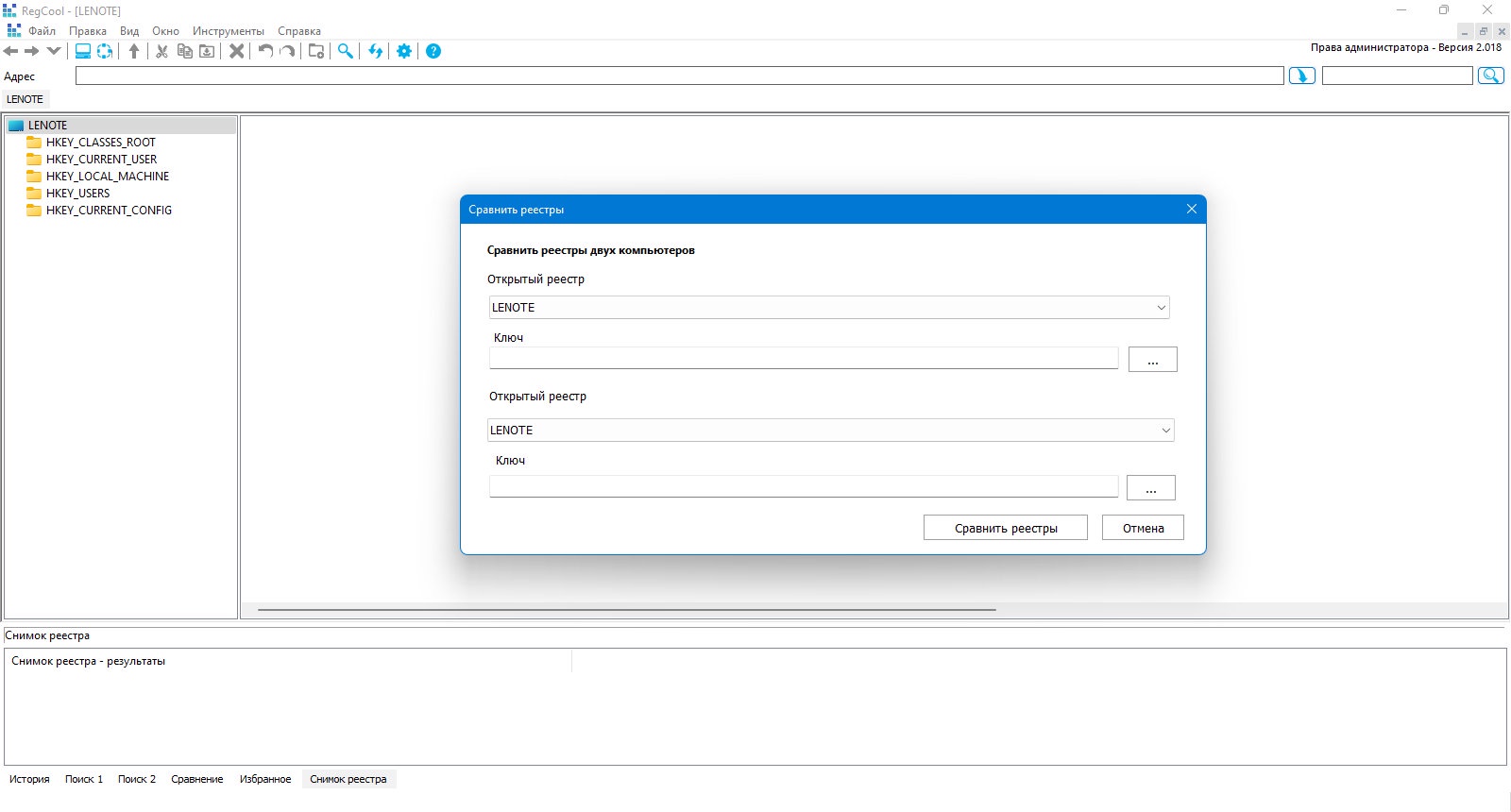Click the Сравнить реестры button
The image size is (1511, 812).
(x=1006, y=528)
